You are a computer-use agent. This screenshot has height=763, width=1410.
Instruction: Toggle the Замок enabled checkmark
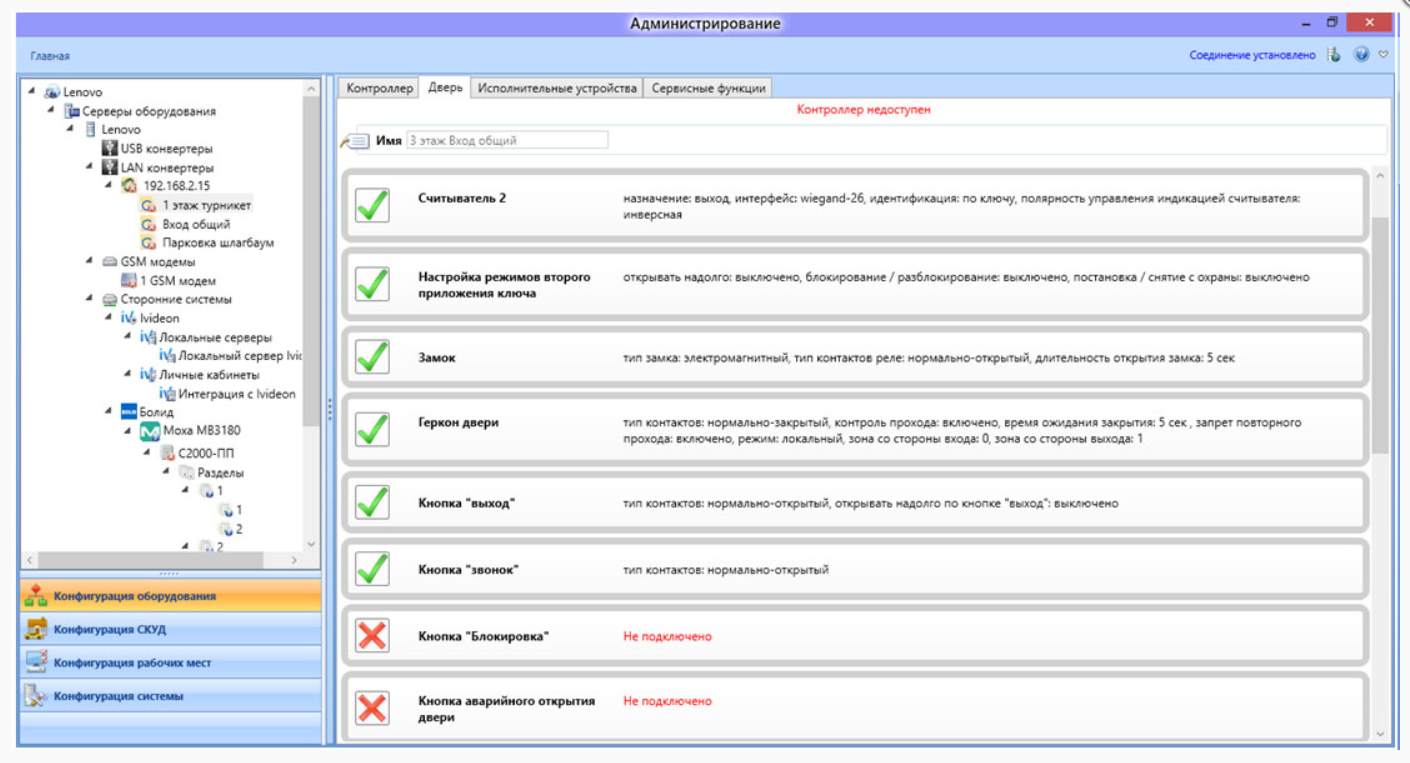372,357
